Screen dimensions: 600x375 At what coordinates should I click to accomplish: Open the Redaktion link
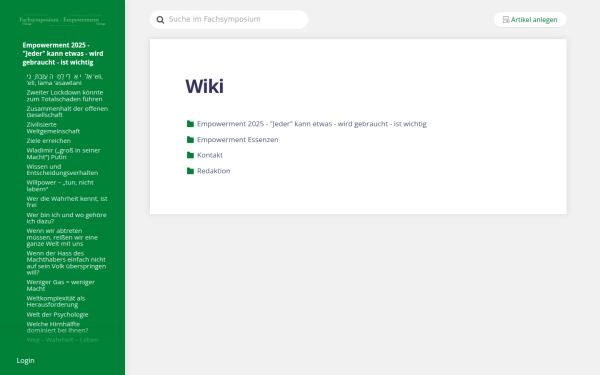click(x=214, y=171)
